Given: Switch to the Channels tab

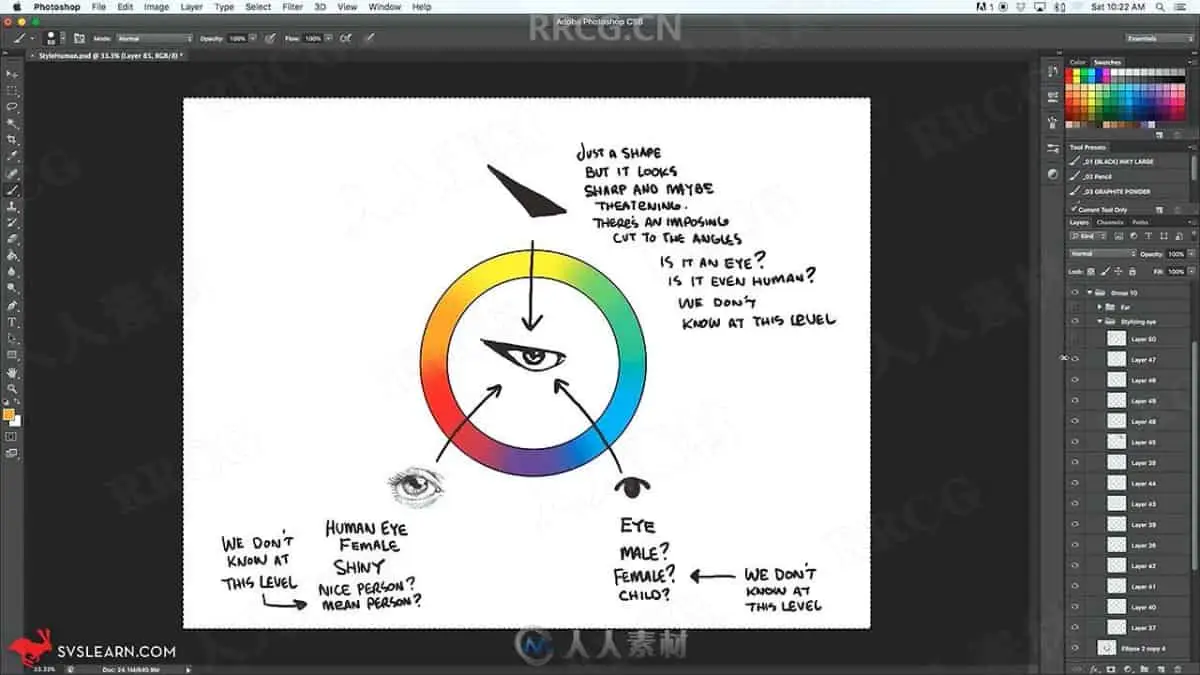Looking at the screenshot, I should coord(1110,222).
